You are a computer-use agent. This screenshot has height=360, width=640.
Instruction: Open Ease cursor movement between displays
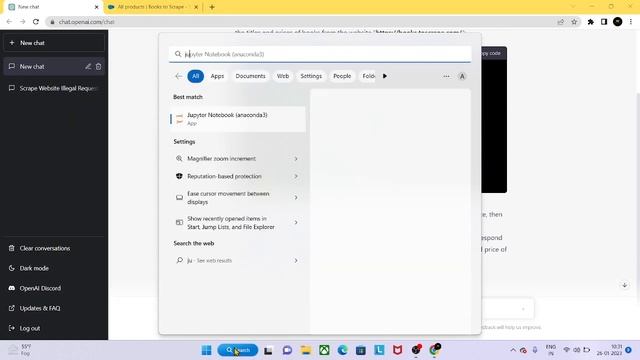238,198
